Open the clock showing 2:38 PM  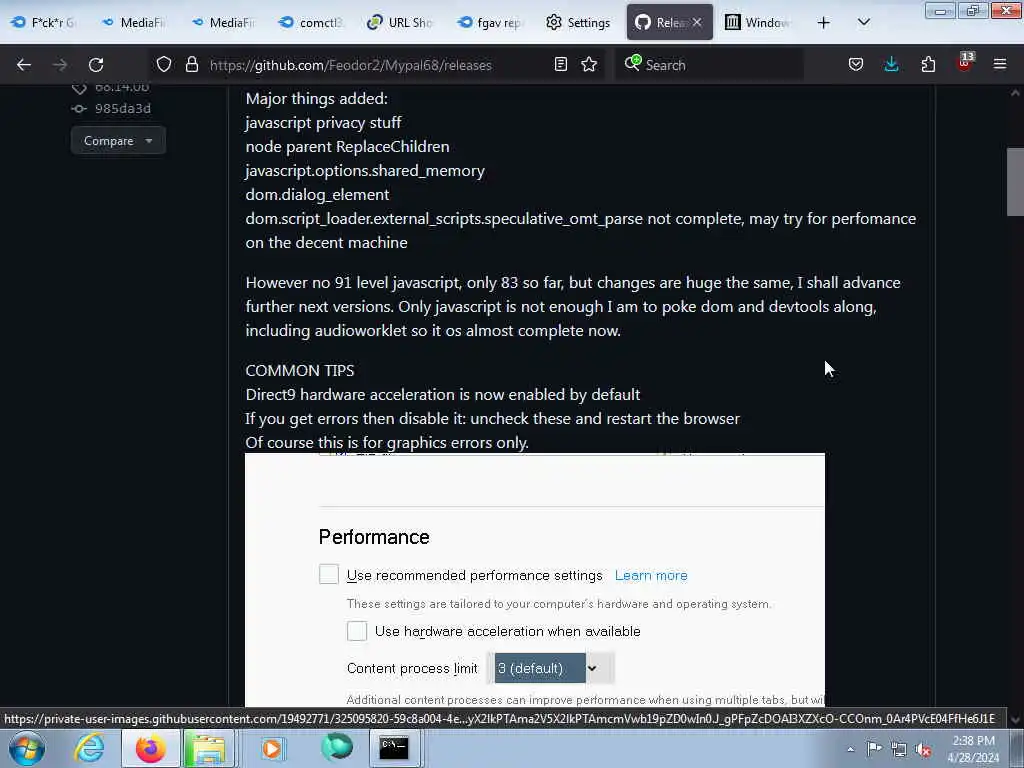(x=973, y=749)
